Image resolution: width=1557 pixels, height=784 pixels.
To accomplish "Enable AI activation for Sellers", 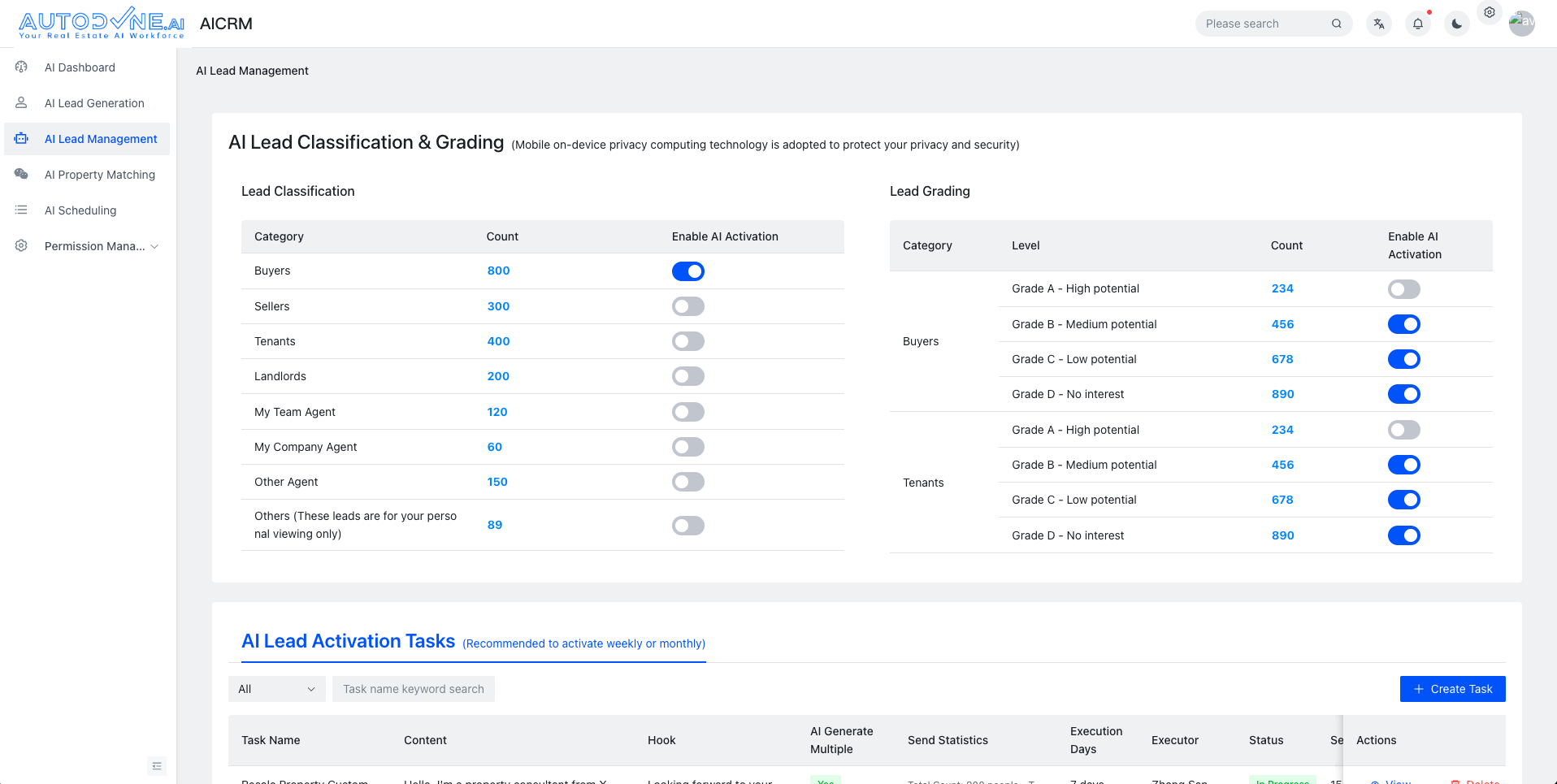I will [x=687, y=306].
